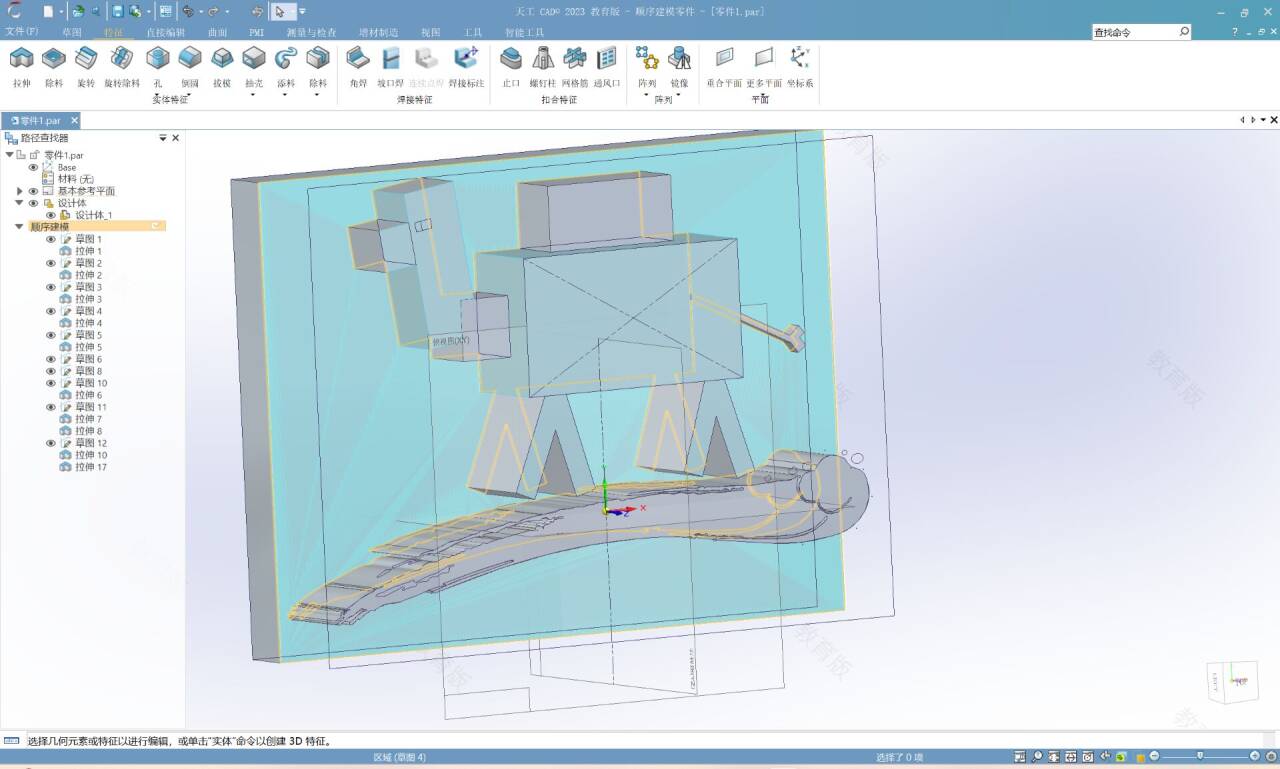This screenshot has width=1280, height=769.
Task: Select the 孔 hole tool
Action: (157, 67)
